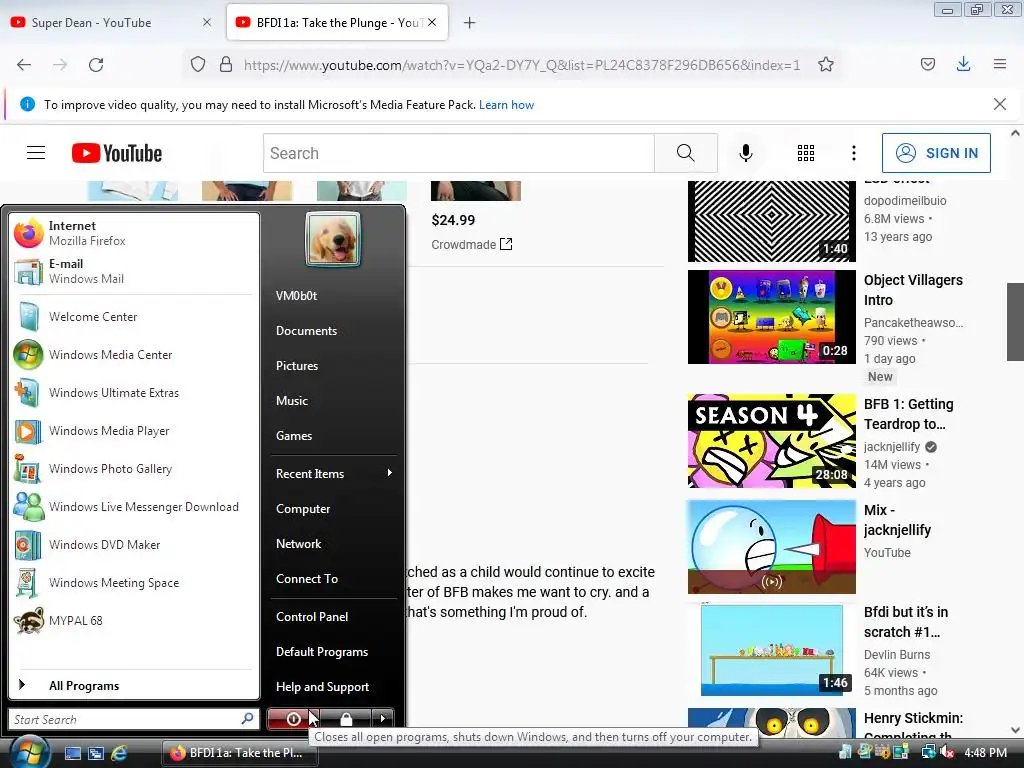Launch Windows DVD Maker
Viewport: 1024px width, 768px height.
click(x=134, y=545)
